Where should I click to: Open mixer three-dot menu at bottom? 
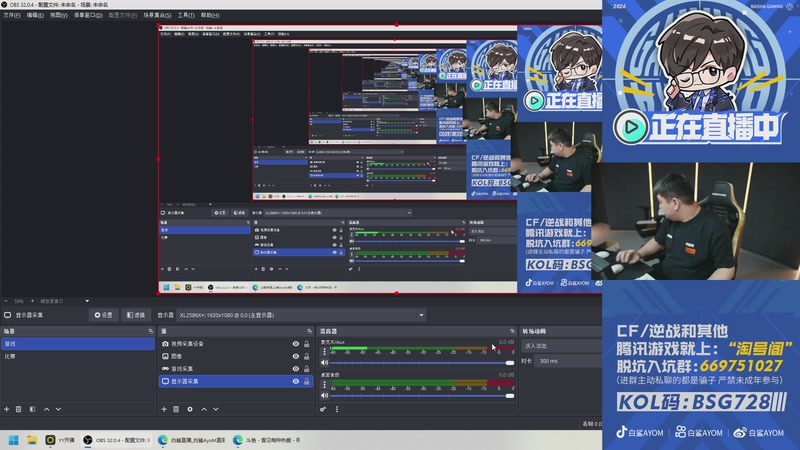point(337,409)
